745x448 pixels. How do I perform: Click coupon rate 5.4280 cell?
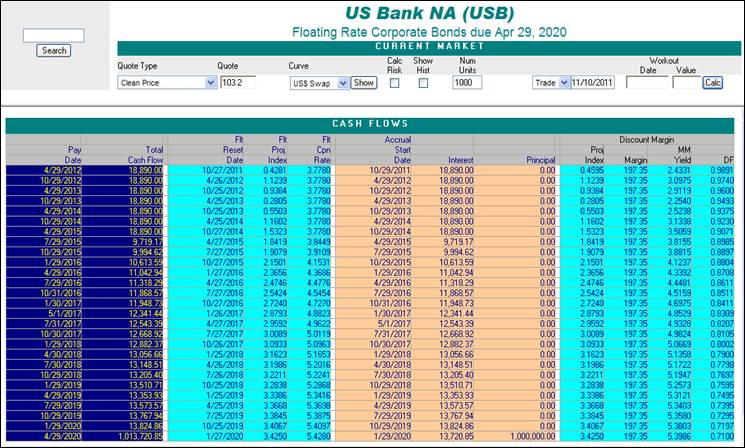[x=310, y=436]
